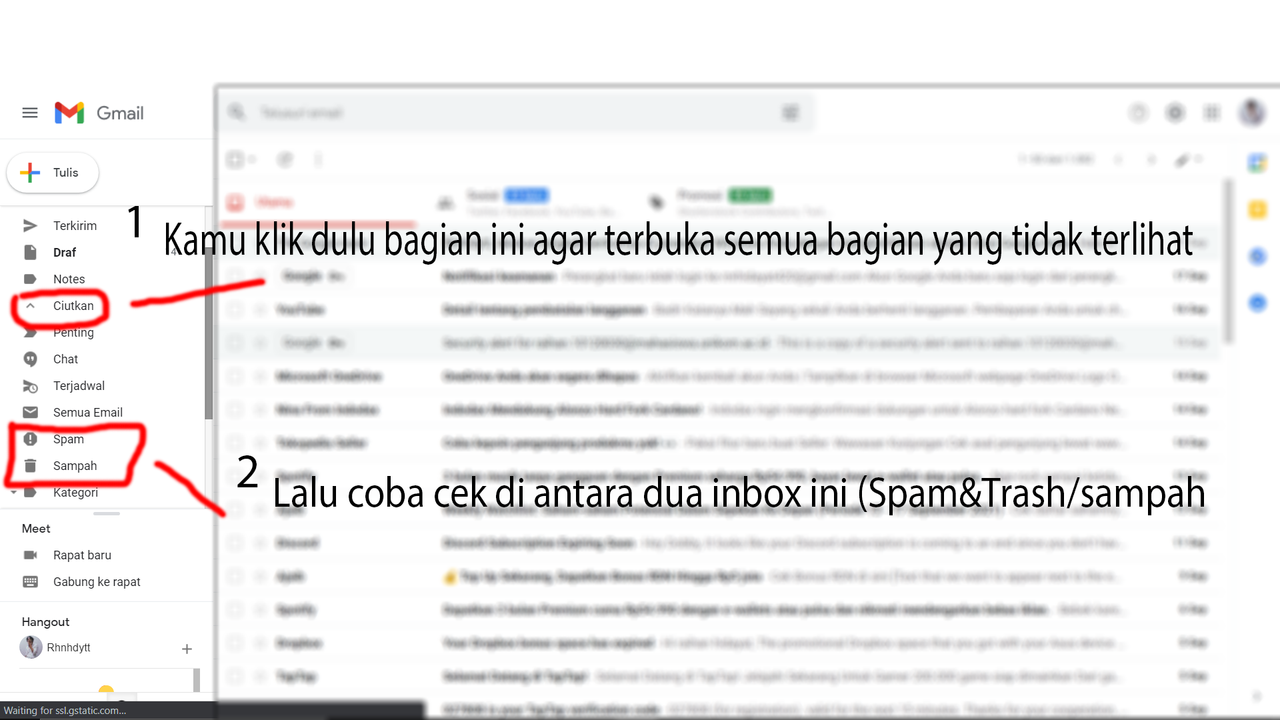The image size is (1280, 720).
Task: Star the TapTap email row
Action: (x=259, y=677)
